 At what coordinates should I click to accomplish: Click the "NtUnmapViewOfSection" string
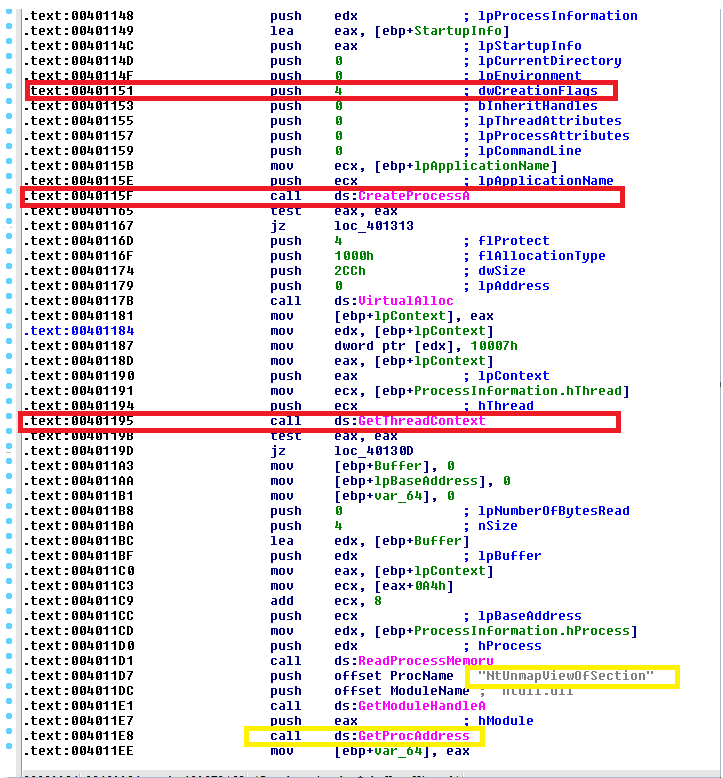(566, 676)
